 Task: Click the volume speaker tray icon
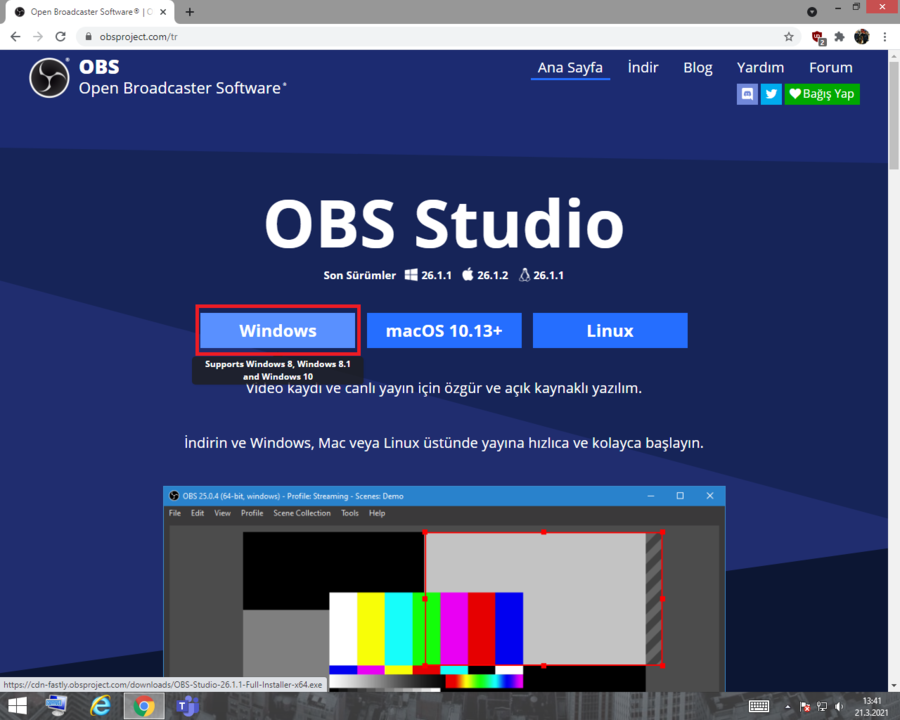coord(839,707)
